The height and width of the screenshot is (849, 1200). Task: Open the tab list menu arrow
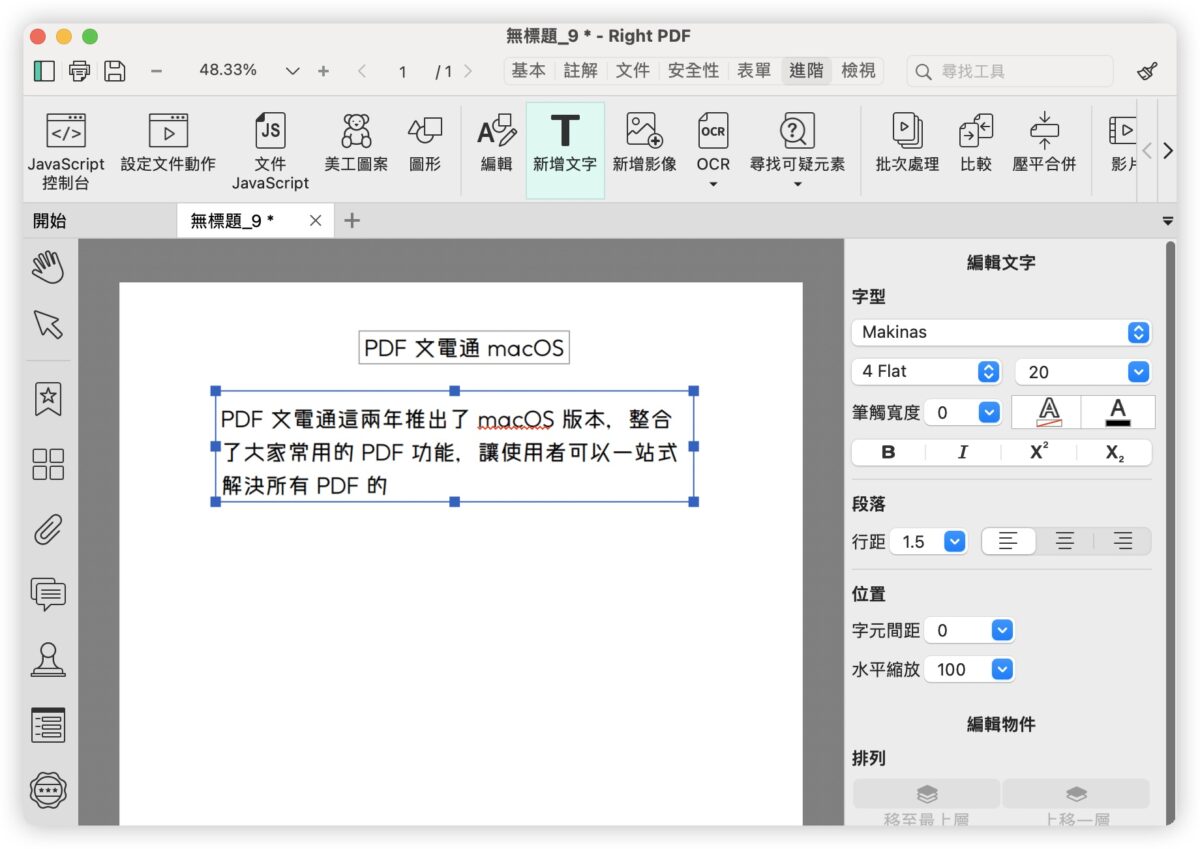[x=1168, y=221]
